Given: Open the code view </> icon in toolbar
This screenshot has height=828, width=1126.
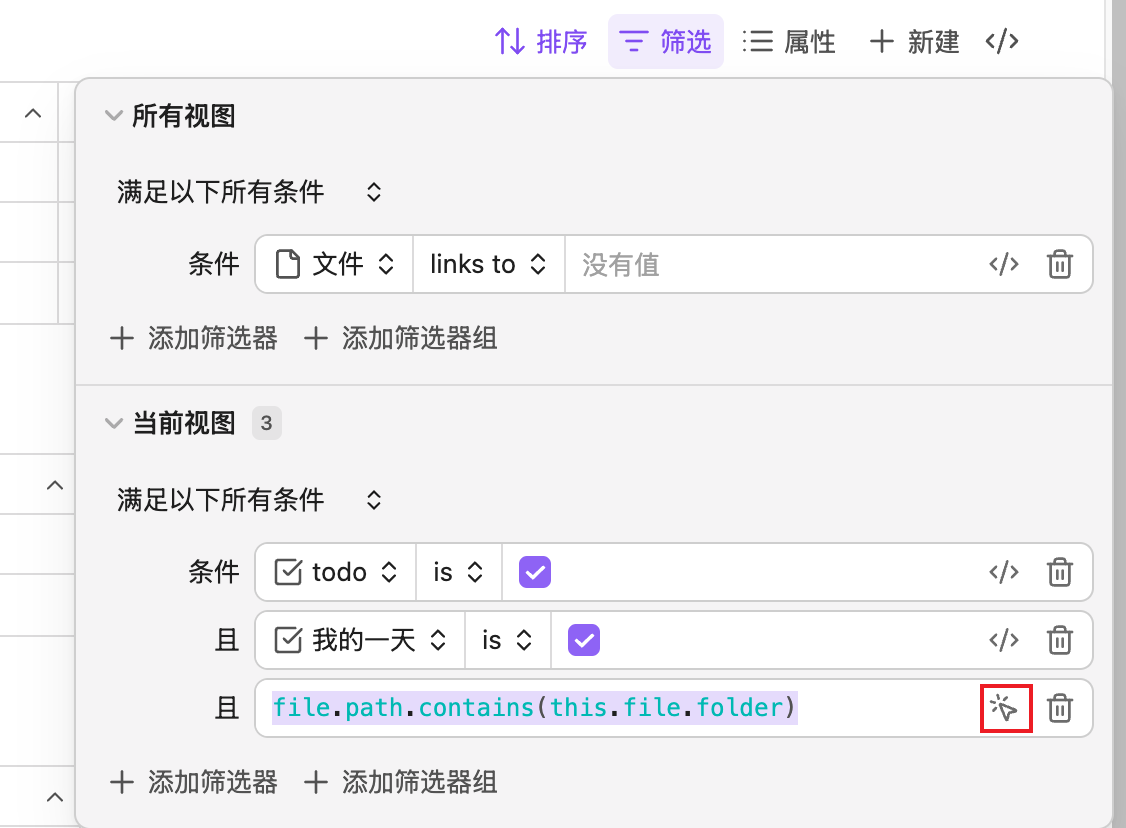Looking at the screenshot, I should 1001,41.
